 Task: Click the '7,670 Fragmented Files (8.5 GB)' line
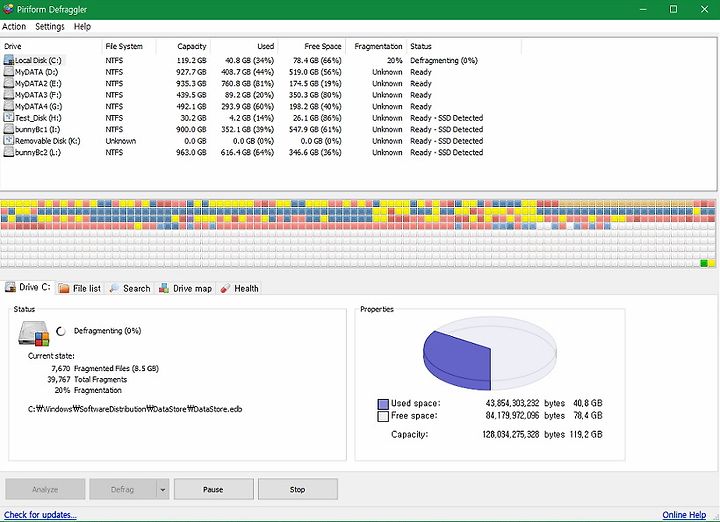pyautogui.click(x=105, y=368)
